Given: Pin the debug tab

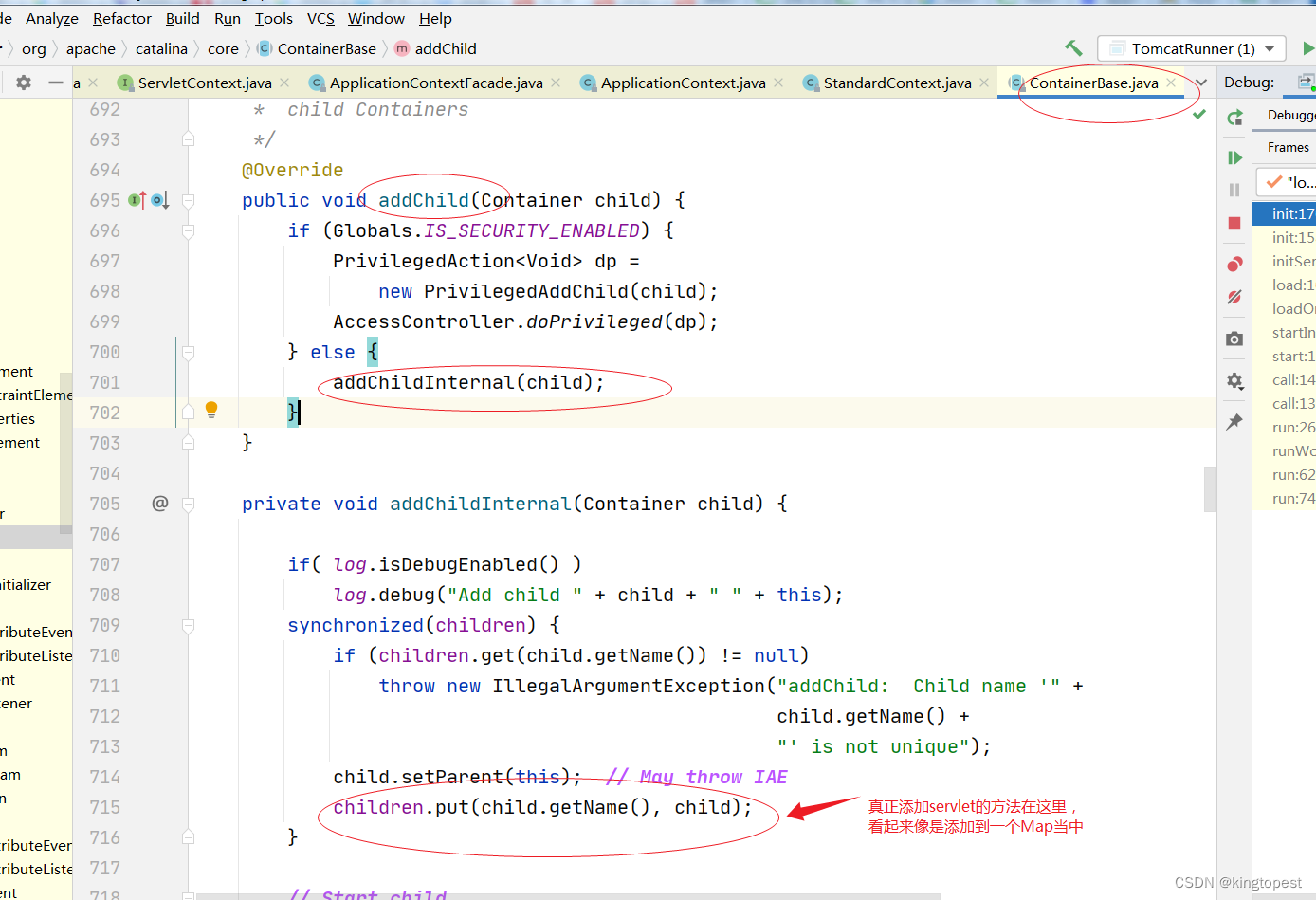Looking at the screenshot, I should (x=1234, y=422).
